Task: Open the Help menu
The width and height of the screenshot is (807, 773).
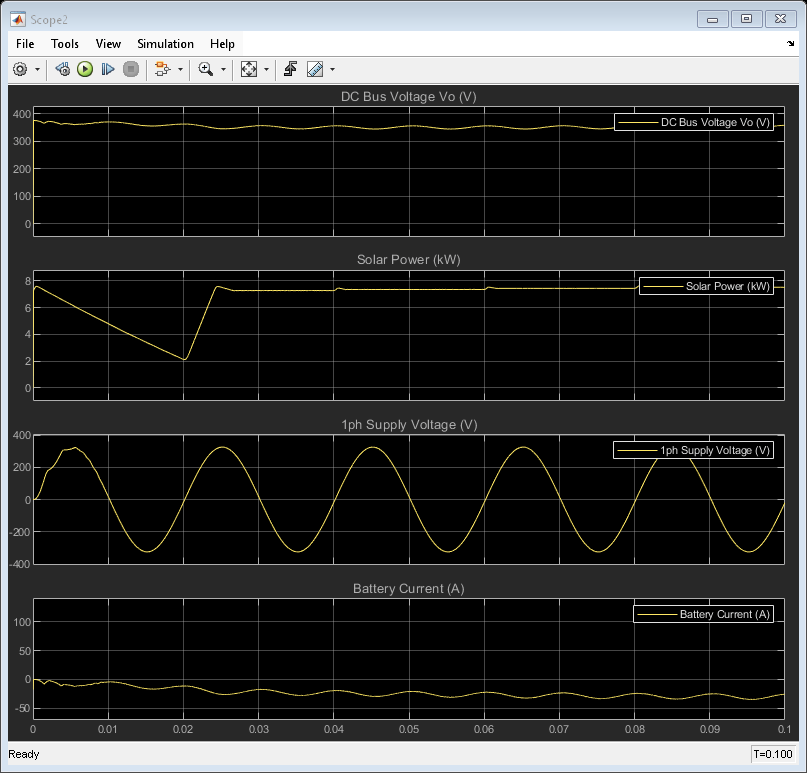Action: (222, 44)
